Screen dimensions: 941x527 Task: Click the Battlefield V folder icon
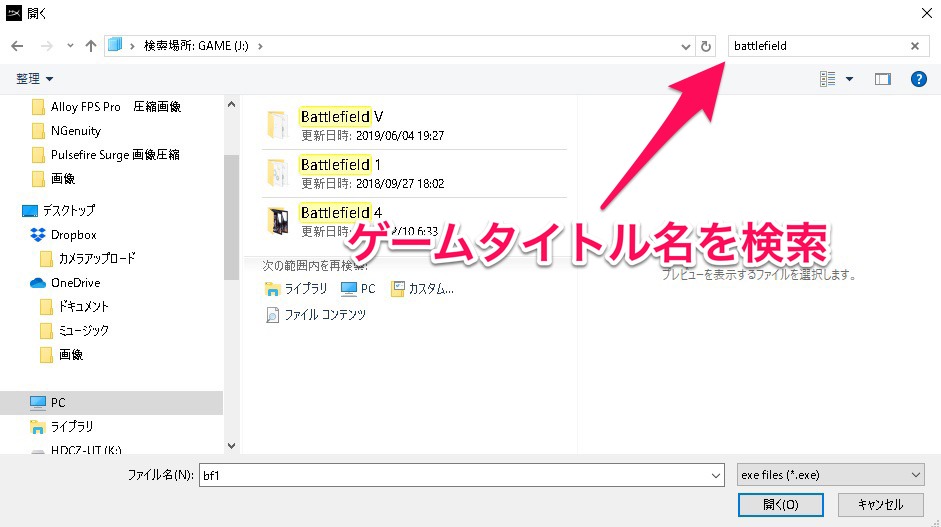pyautogui.click(x=278, y=125)
